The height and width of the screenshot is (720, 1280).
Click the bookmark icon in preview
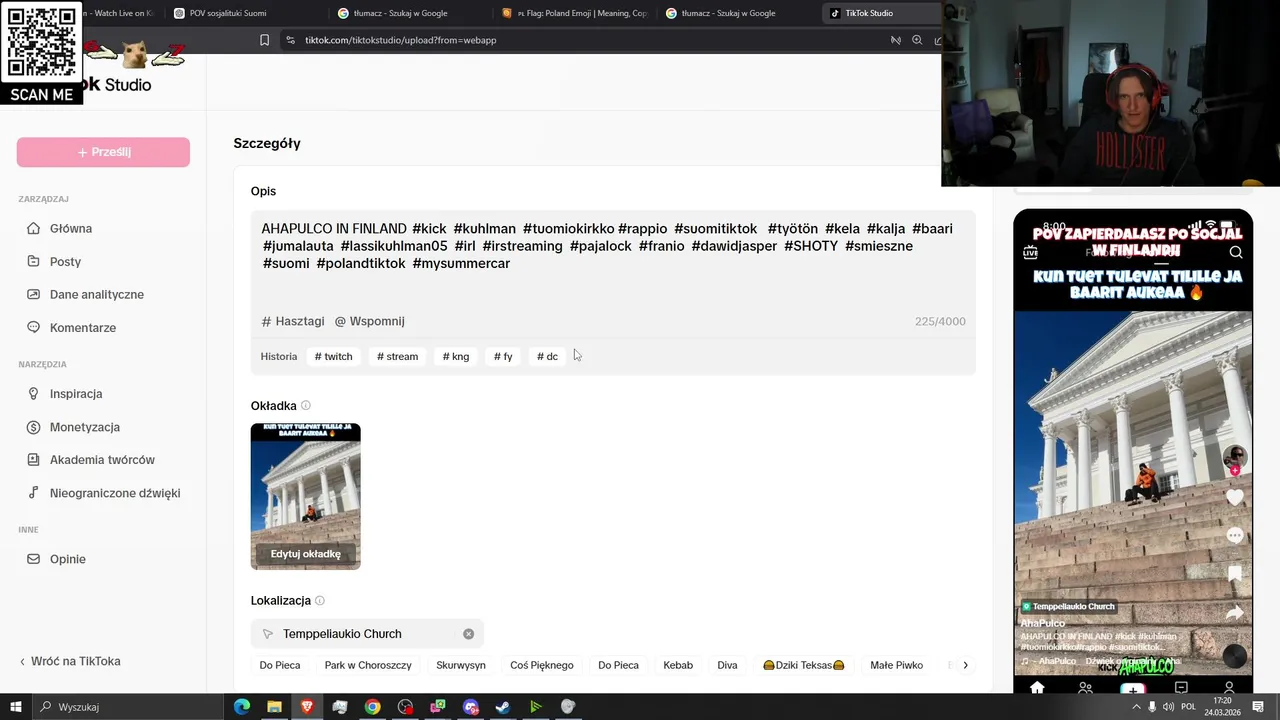pos(1235,574)
